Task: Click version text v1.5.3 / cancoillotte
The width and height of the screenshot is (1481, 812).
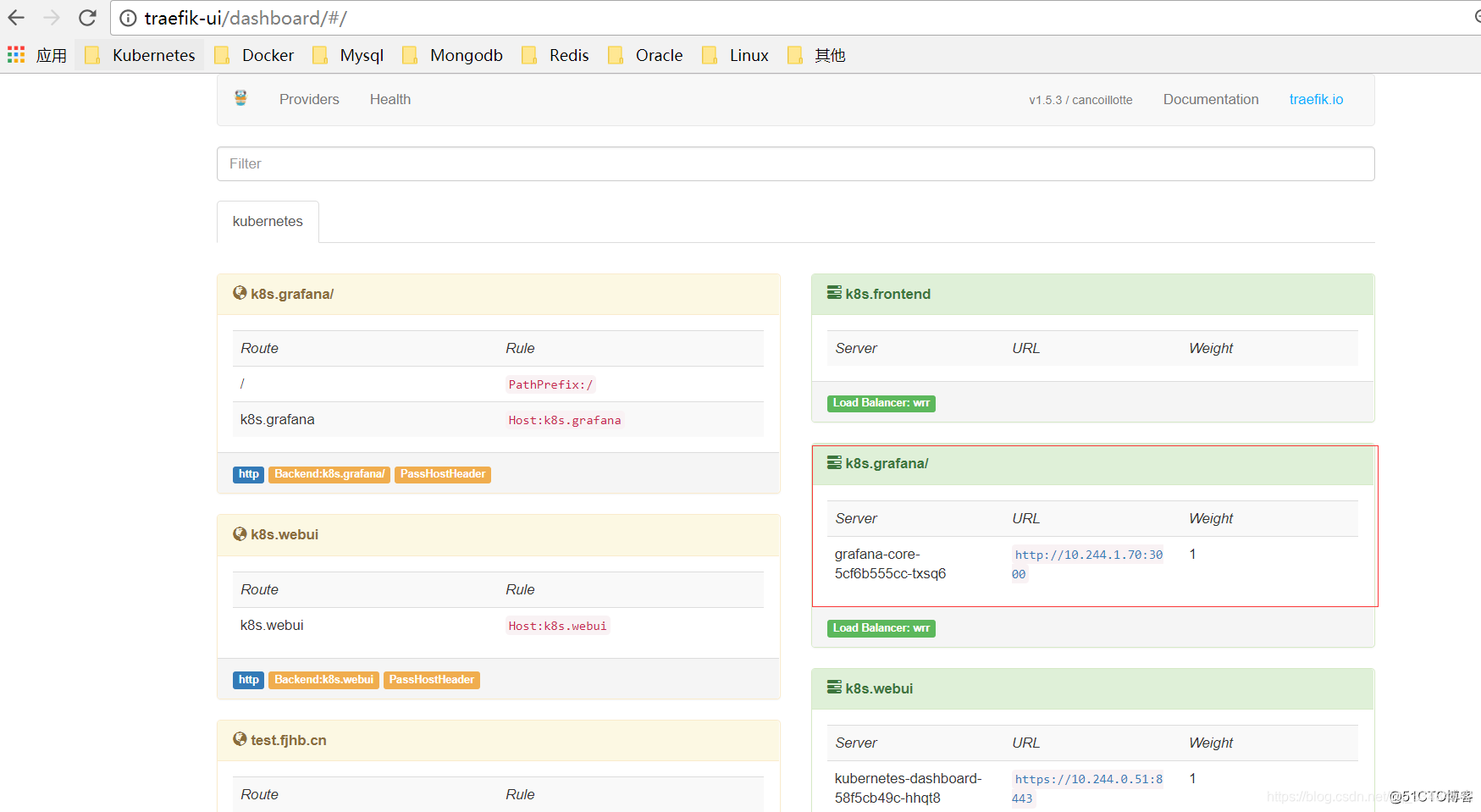Action: (1080, 100)
